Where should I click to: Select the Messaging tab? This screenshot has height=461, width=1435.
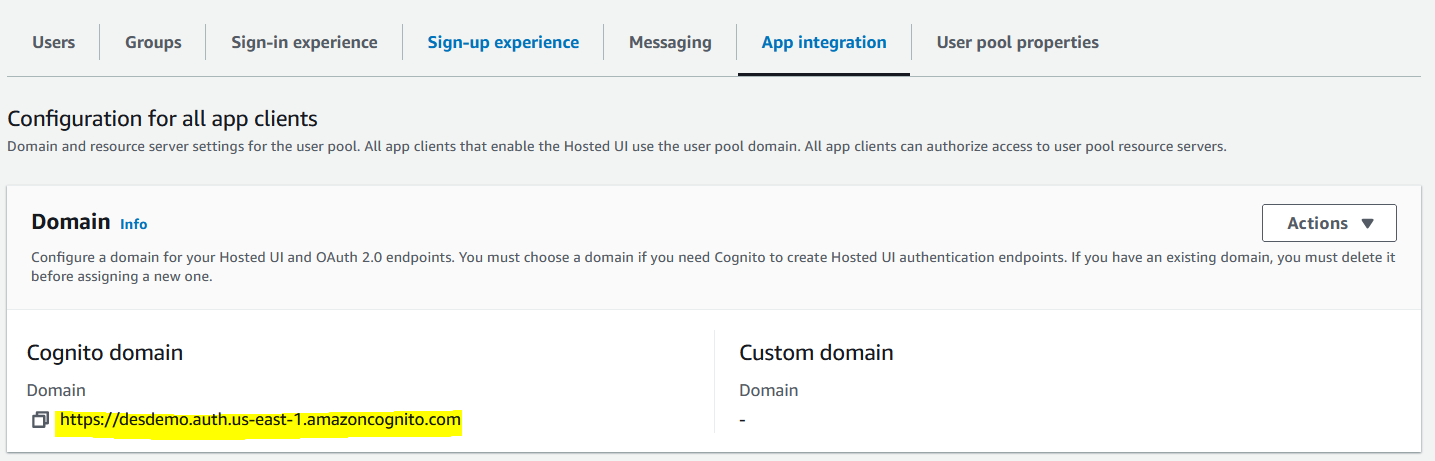tap(670, 42)
